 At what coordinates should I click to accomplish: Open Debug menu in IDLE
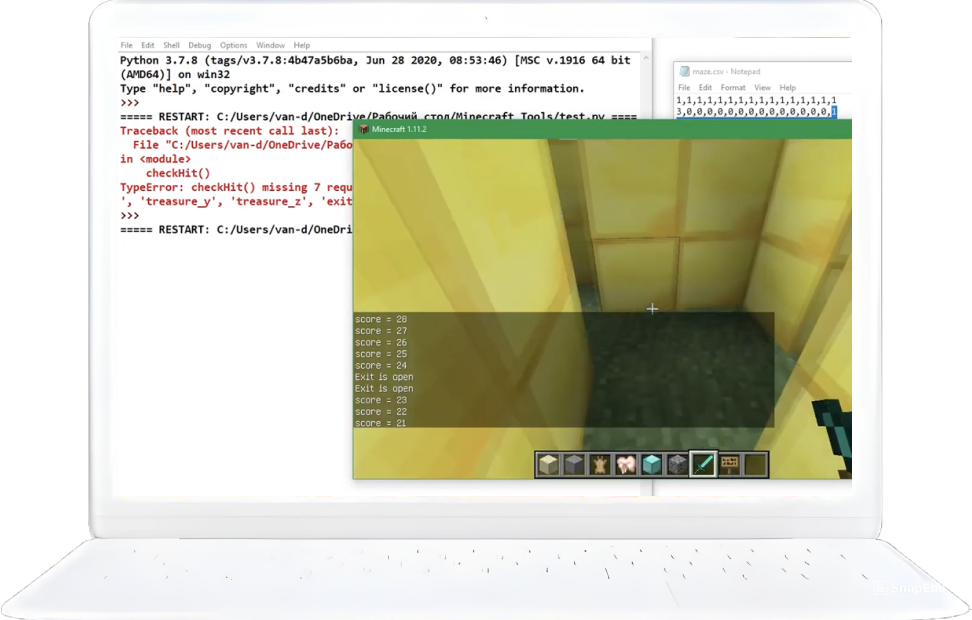[x=200, y=45]
